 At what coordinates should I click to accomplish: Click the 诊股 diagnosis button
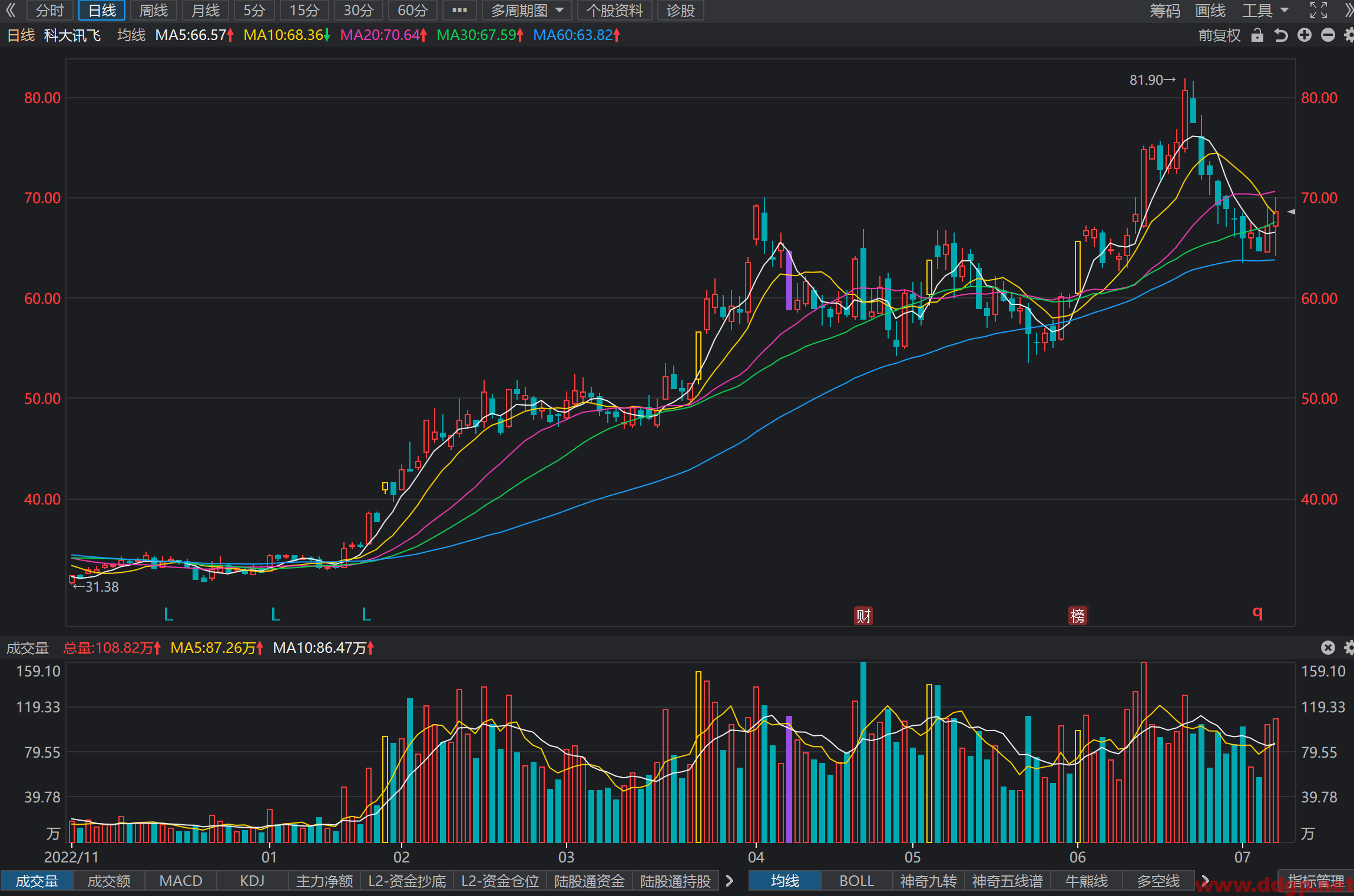[681, 11]
